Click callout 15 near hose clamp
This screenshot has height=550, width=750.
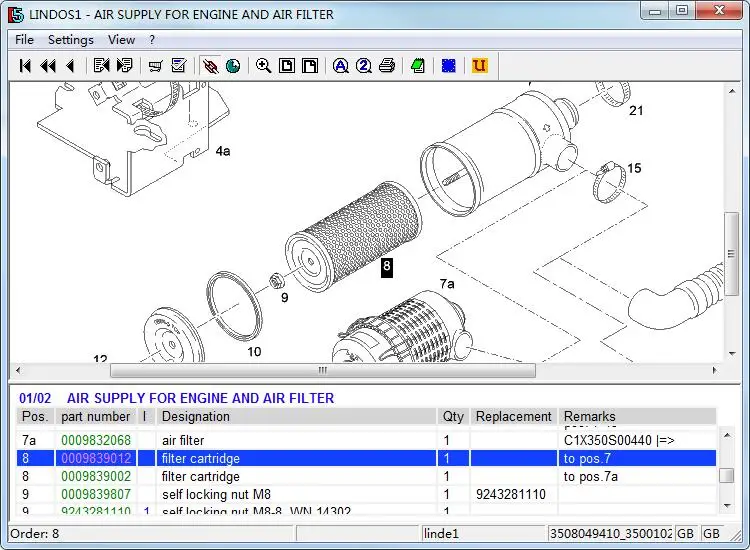pyautogui.click(x=634, y=168)
